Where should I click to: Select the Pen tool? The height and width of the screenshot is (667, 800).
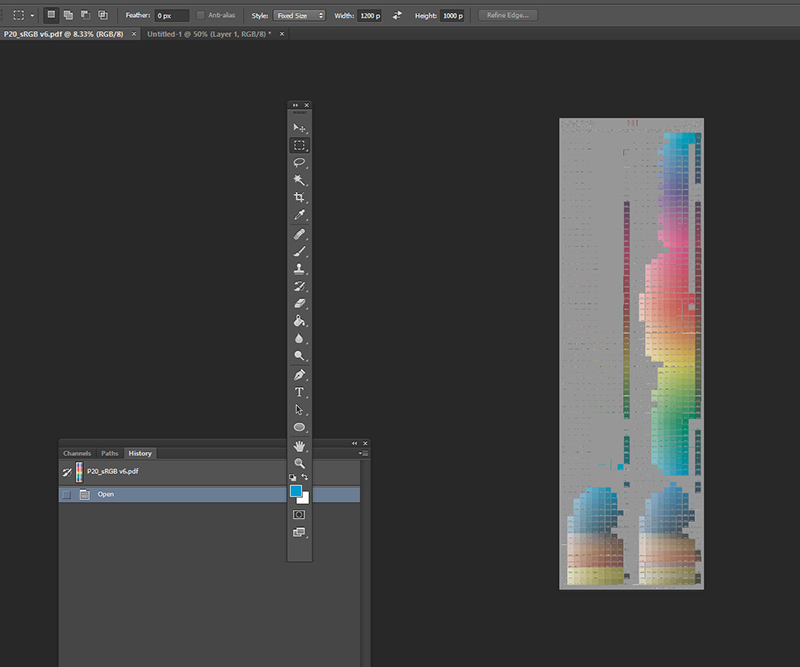(299, 375)
